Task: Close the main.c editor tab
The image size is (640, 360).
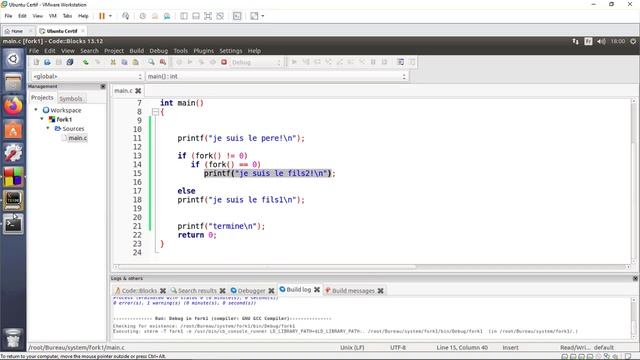Action: tap(138, 91)
